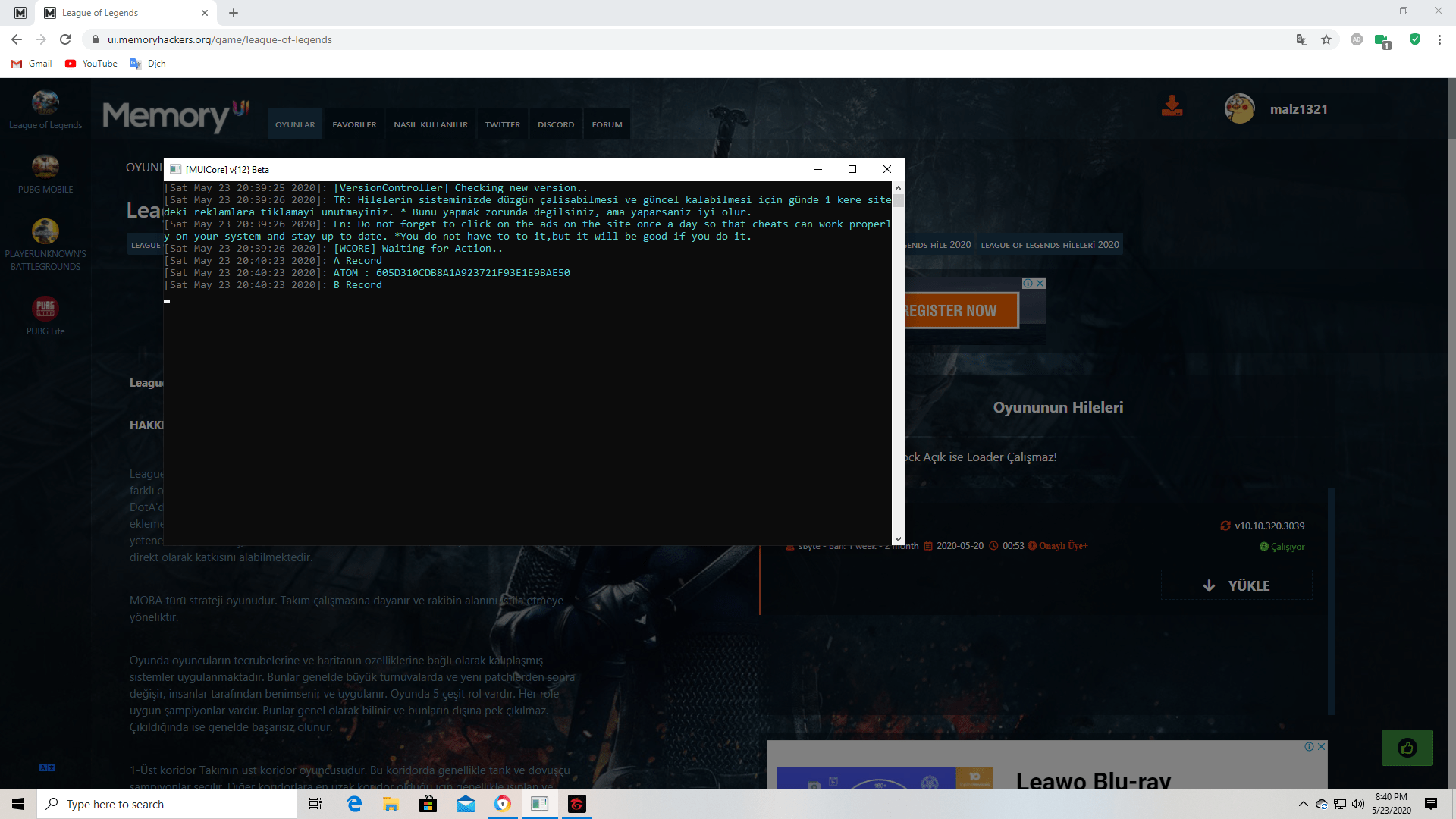Screen dimensions: 1456x819
Task: Open the Mail app from the taskbar
Action: pos(465,804)
